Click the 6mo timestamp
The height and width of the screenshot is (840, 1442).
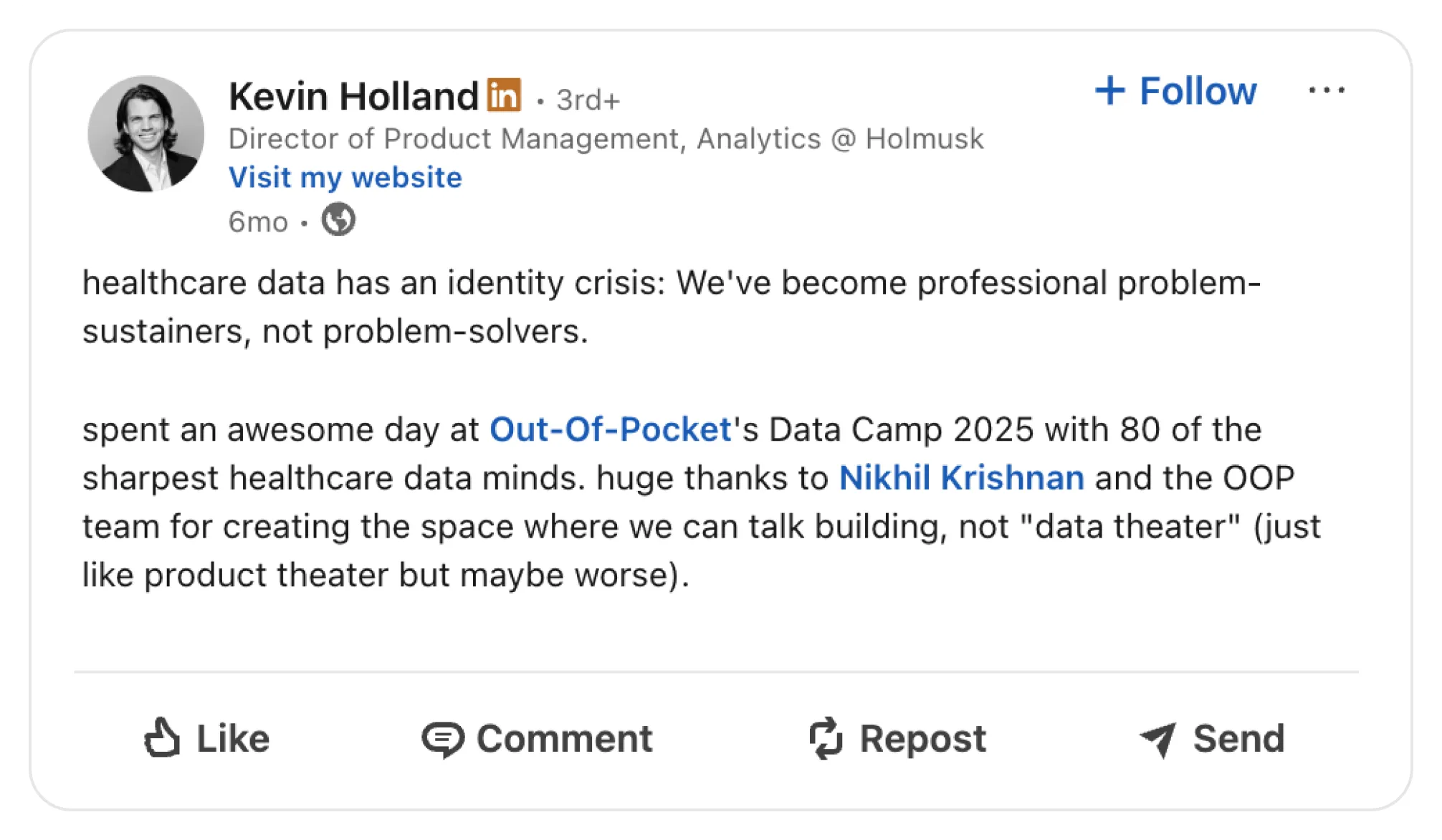point(258,221)
